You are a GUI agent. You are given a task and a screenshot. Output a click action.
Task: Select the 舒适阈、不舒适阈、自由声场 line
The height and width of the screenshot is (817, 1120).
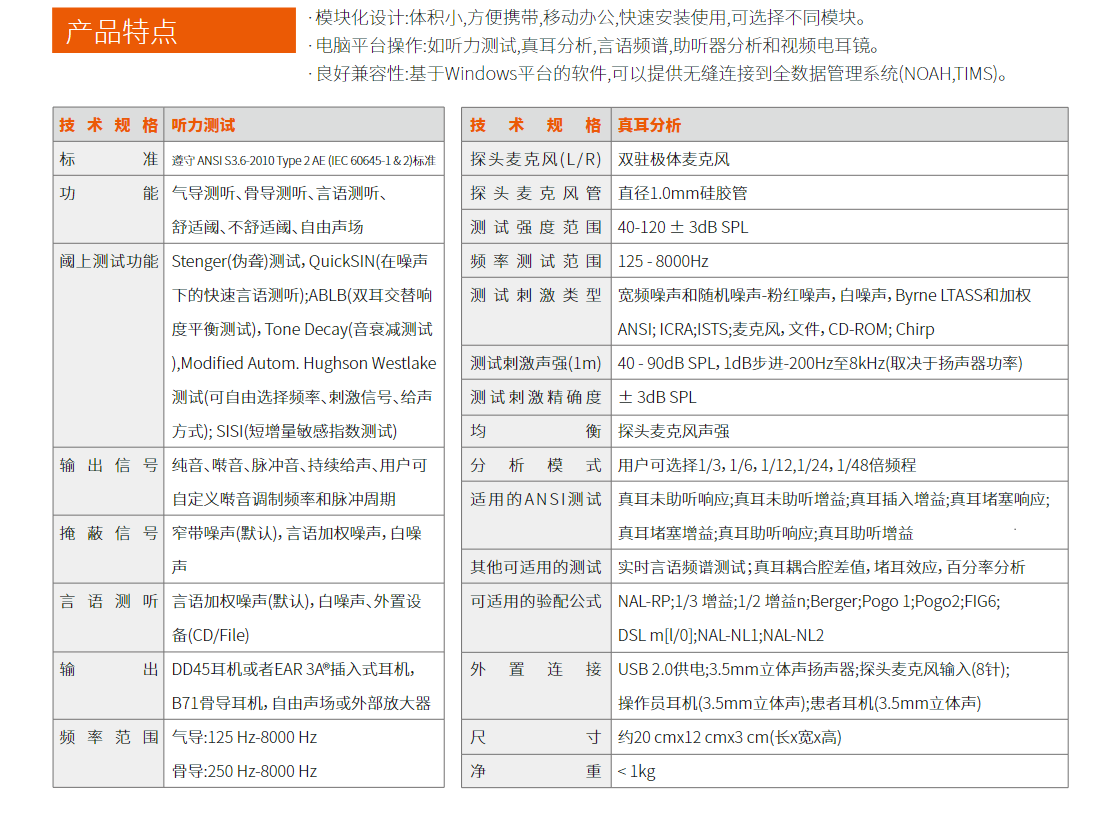pos(267,227)
